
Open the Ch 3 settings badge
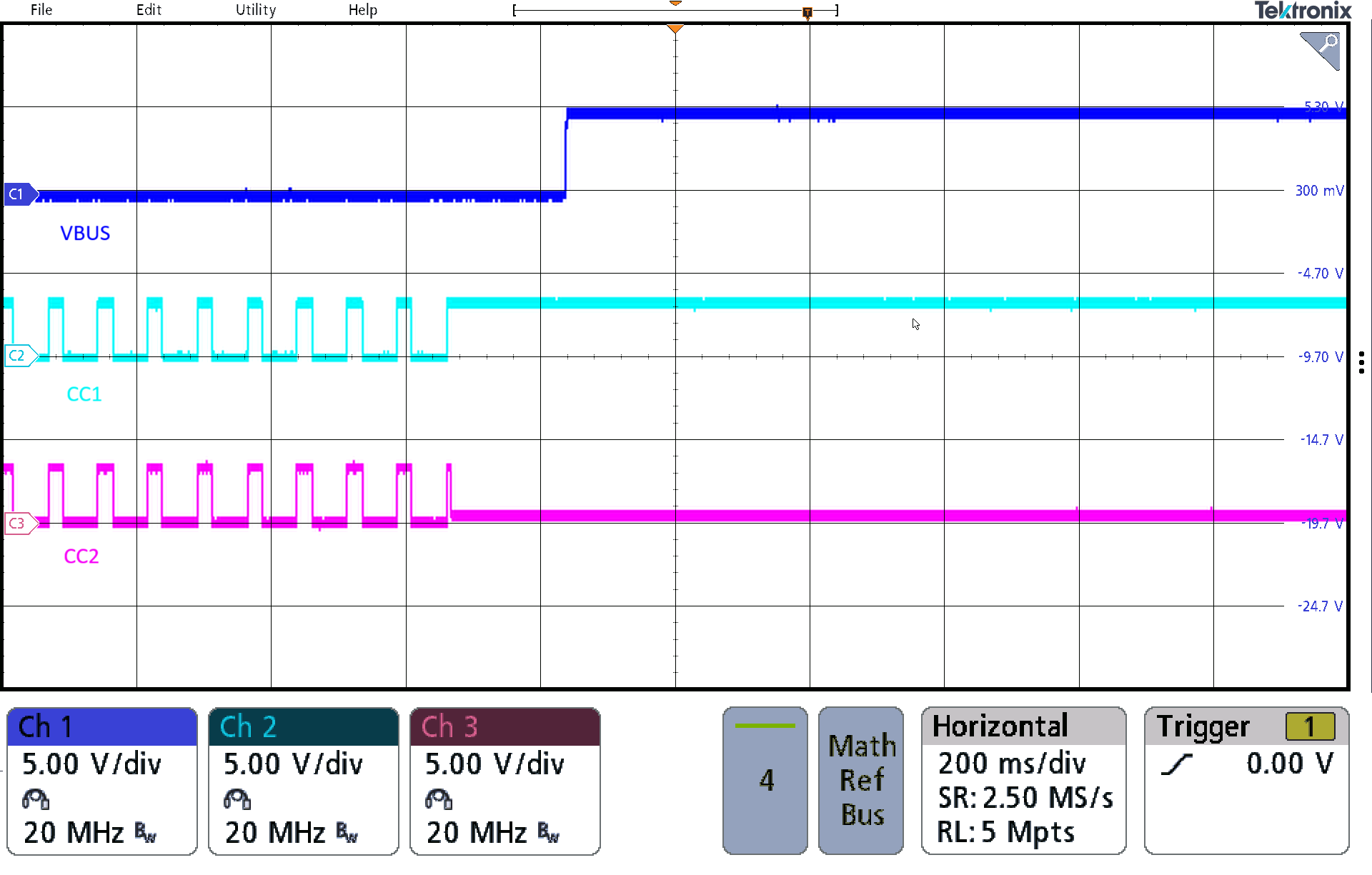point(505,780)
